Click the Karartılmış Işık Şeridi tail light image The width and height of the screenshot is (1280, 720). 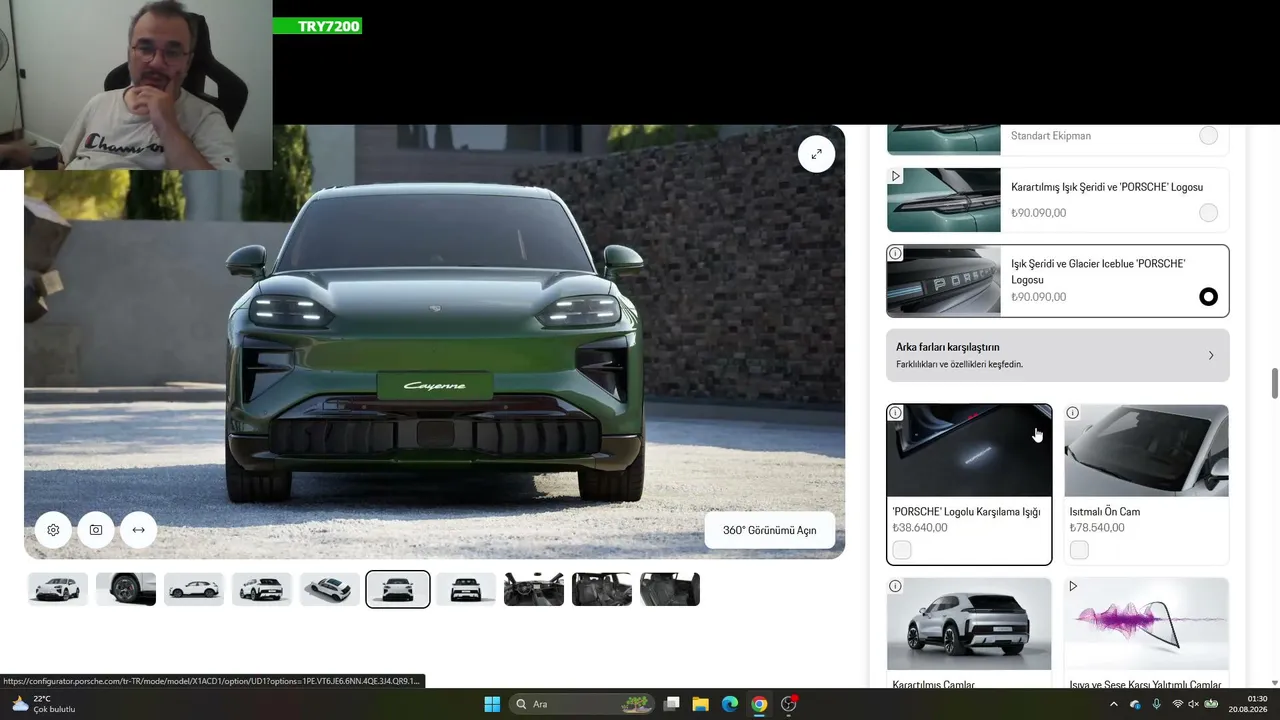pos(944,200)
